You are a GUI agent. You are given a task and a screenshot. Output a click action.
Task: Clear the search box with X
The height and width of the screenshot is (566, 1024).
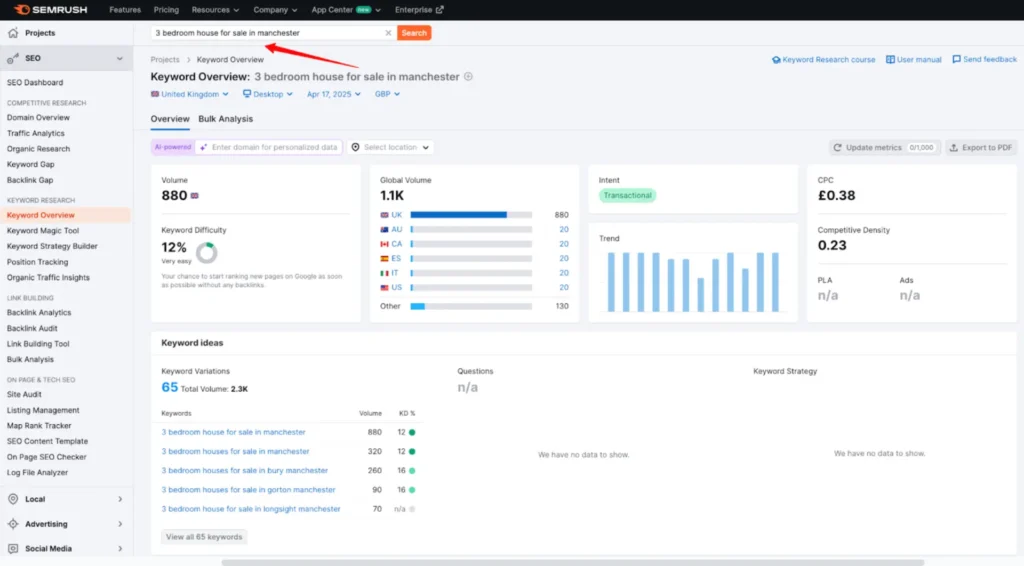point(388,33)
